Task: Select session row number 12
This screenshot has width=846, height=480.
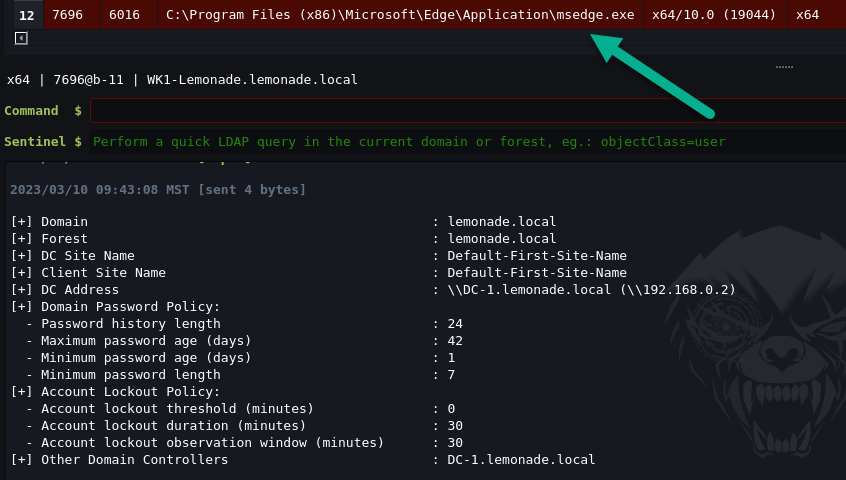Action: point(27,15)
